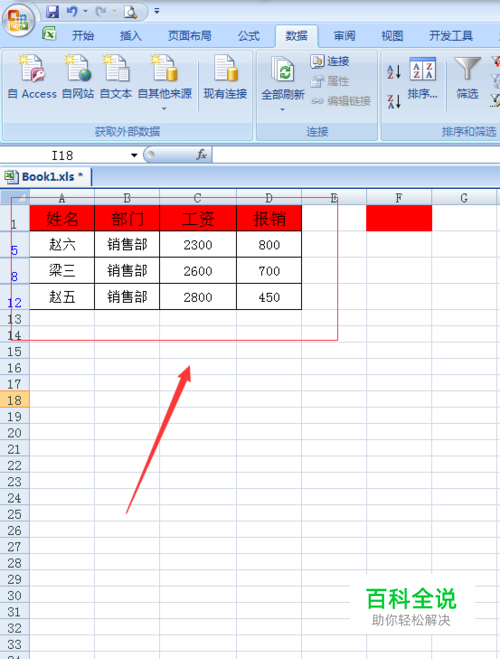This screenshot has width=500, height=659.
Task: Click the 报销 header cell
Action: 269,218
